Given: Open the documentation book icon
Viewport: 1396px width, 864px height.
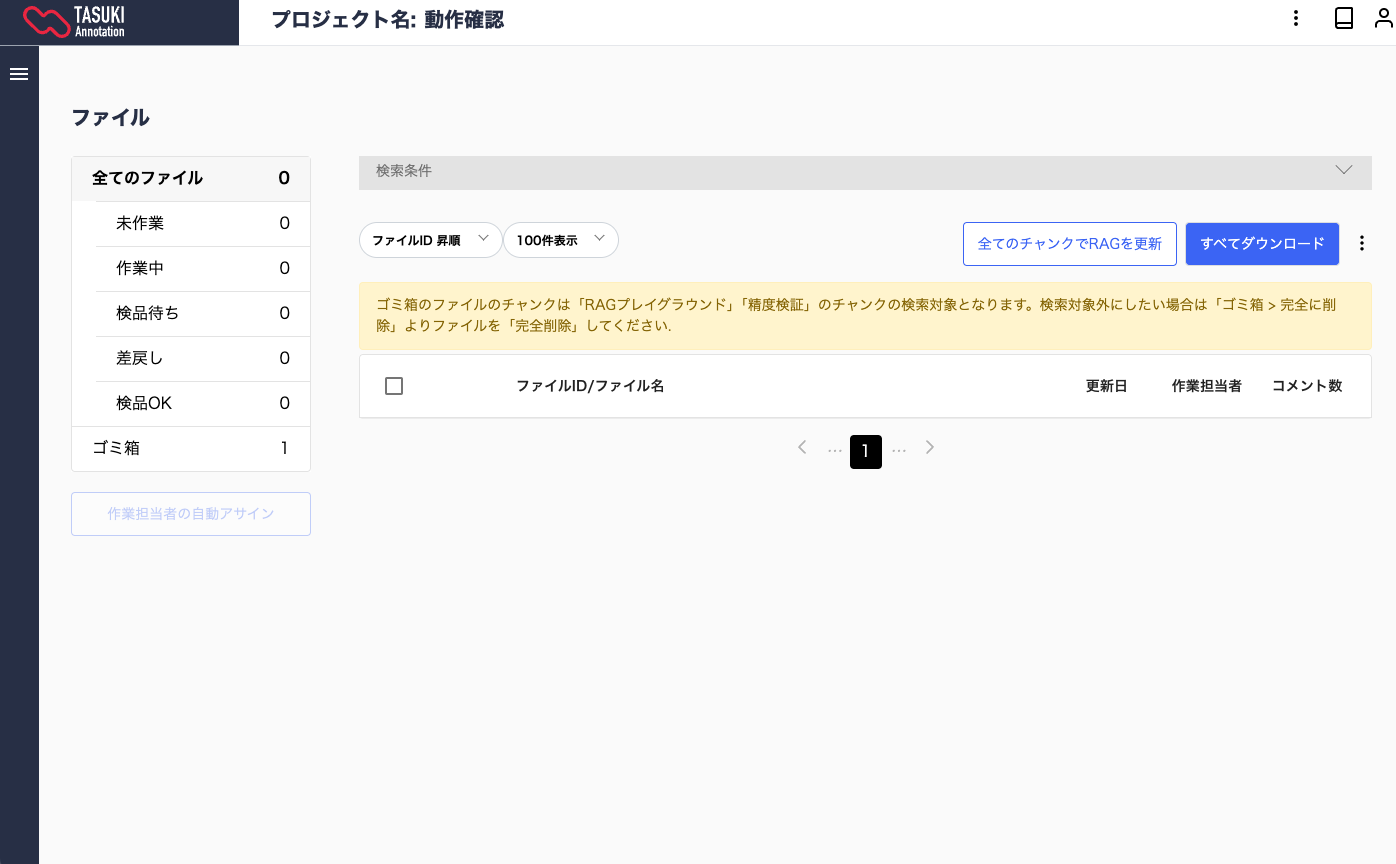Looking at the screenshot, I should pyautogui.click(x=1344, y=18).
